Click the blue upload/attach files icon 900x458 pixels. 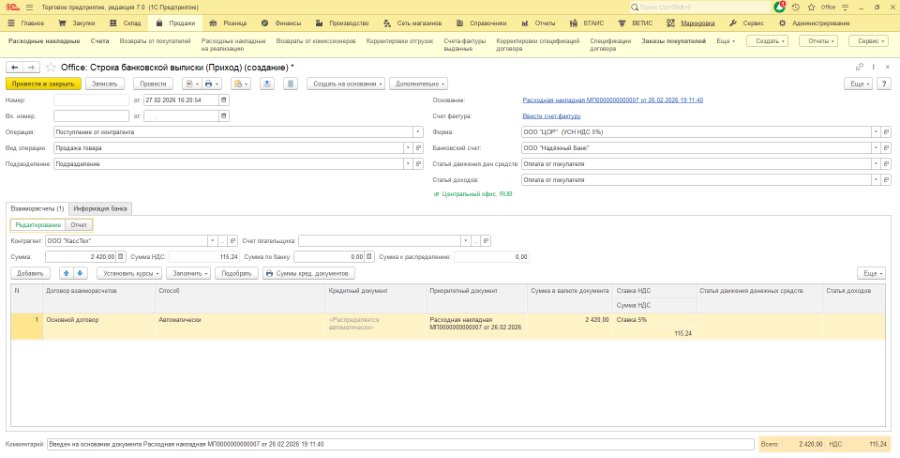pyautogui.click(x=267, y=84)
